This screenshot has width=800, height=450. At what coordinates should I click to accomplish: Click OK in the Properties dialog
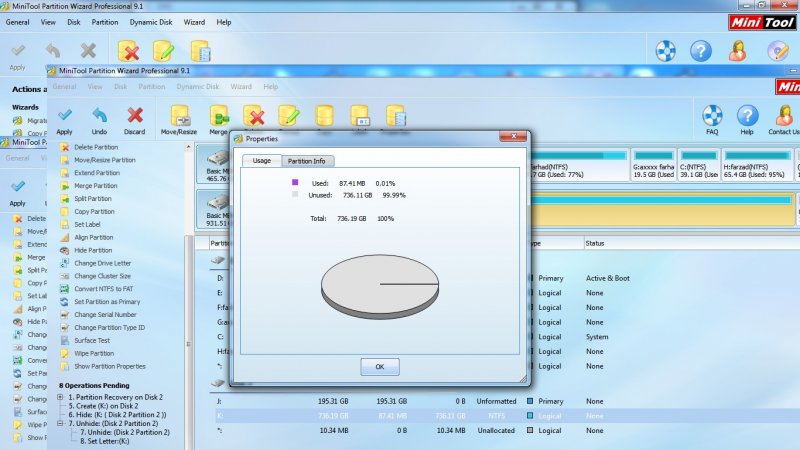click(x=380, y=367)
